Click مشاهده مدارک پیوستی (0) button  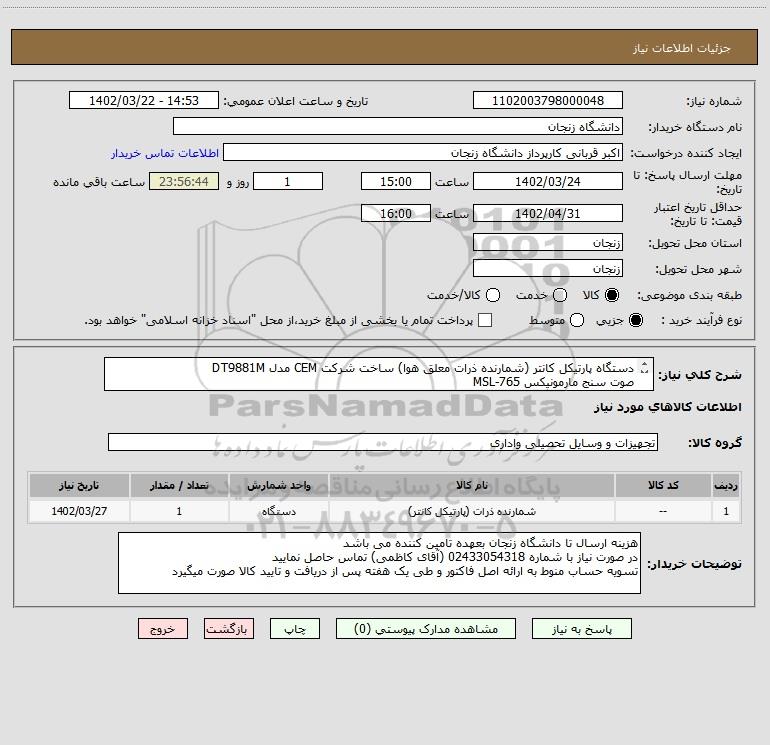[426, 629]
